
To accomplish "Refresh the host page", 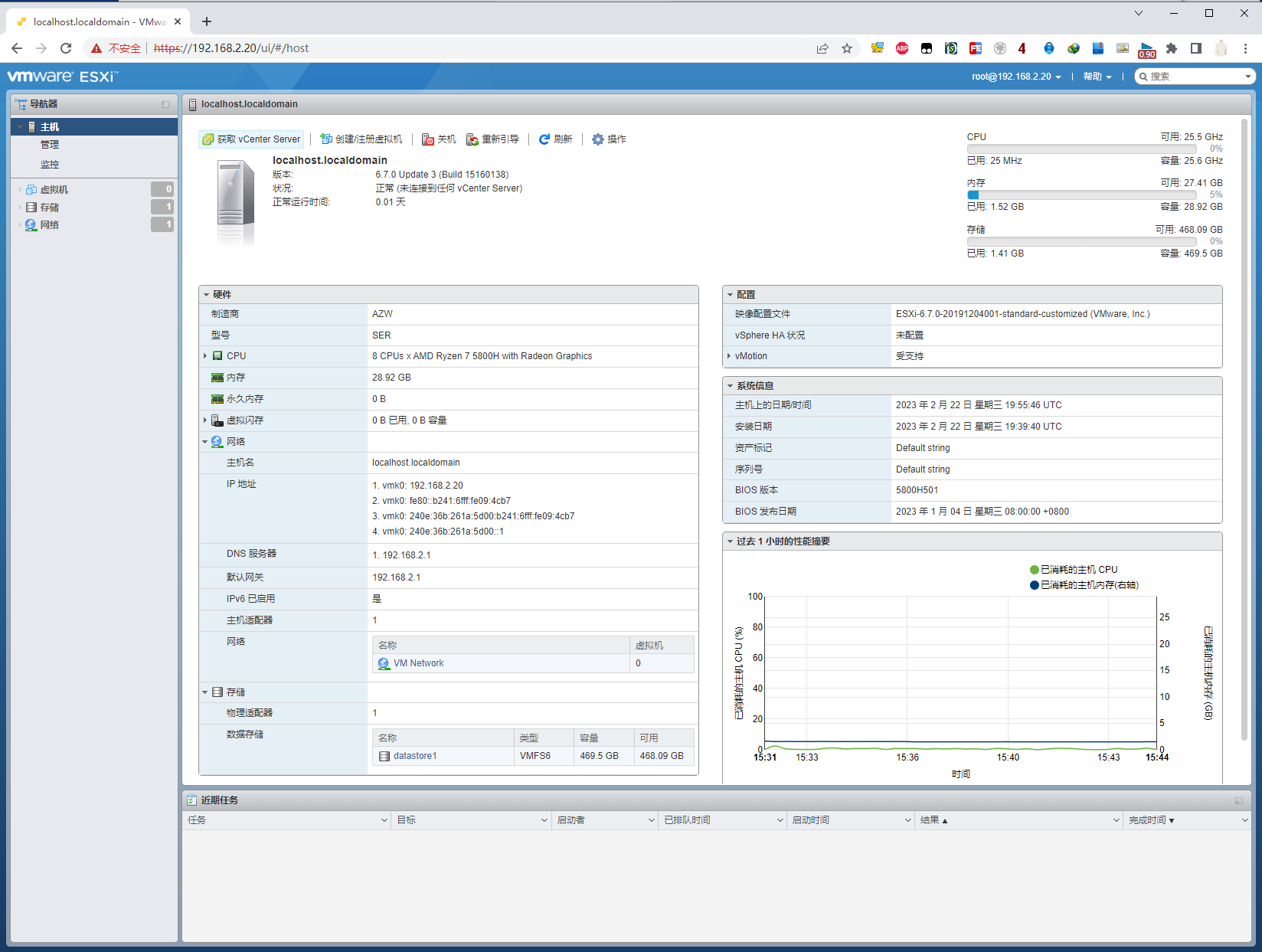I will click(555, 139).
